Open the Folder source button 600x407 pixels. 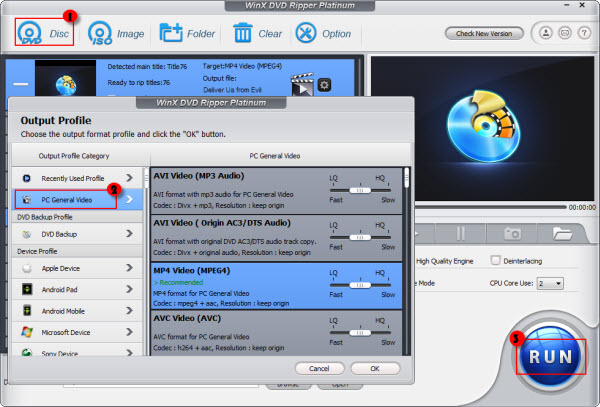[187, 33]
